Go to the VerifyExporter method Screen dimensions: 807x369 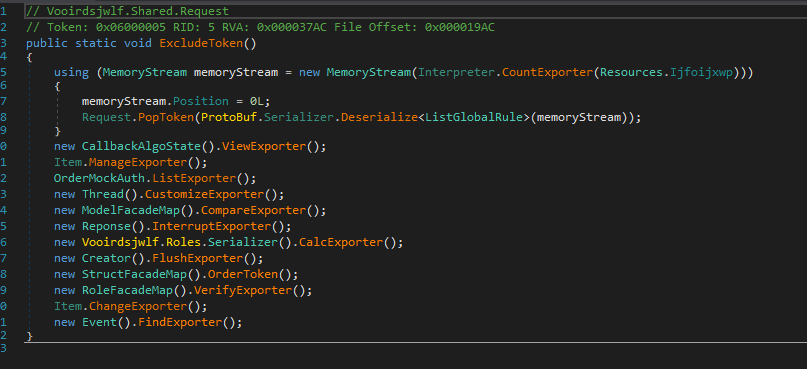point(243,290)
